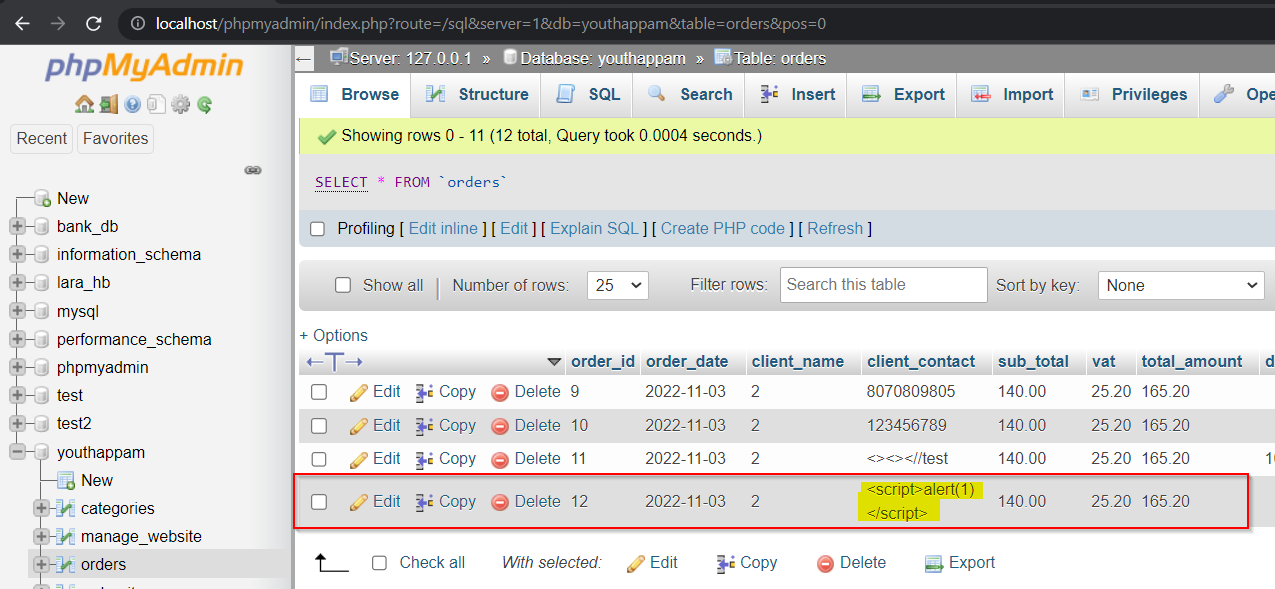Reload navigation panel with green arrow
1275x589 pixels.
coord(204,104)
